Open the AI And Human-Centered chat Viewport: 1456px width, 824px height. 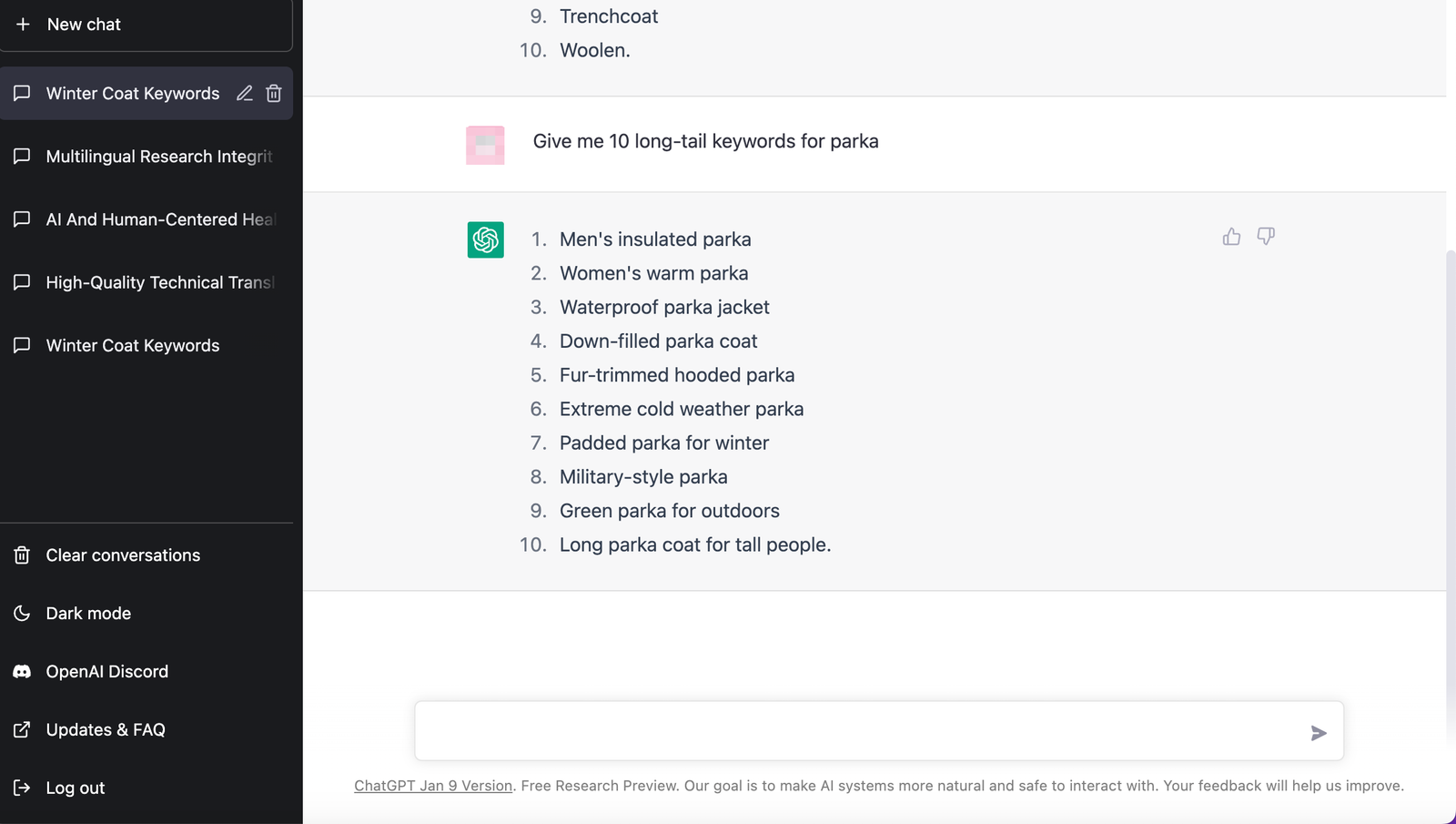point(147,219)
